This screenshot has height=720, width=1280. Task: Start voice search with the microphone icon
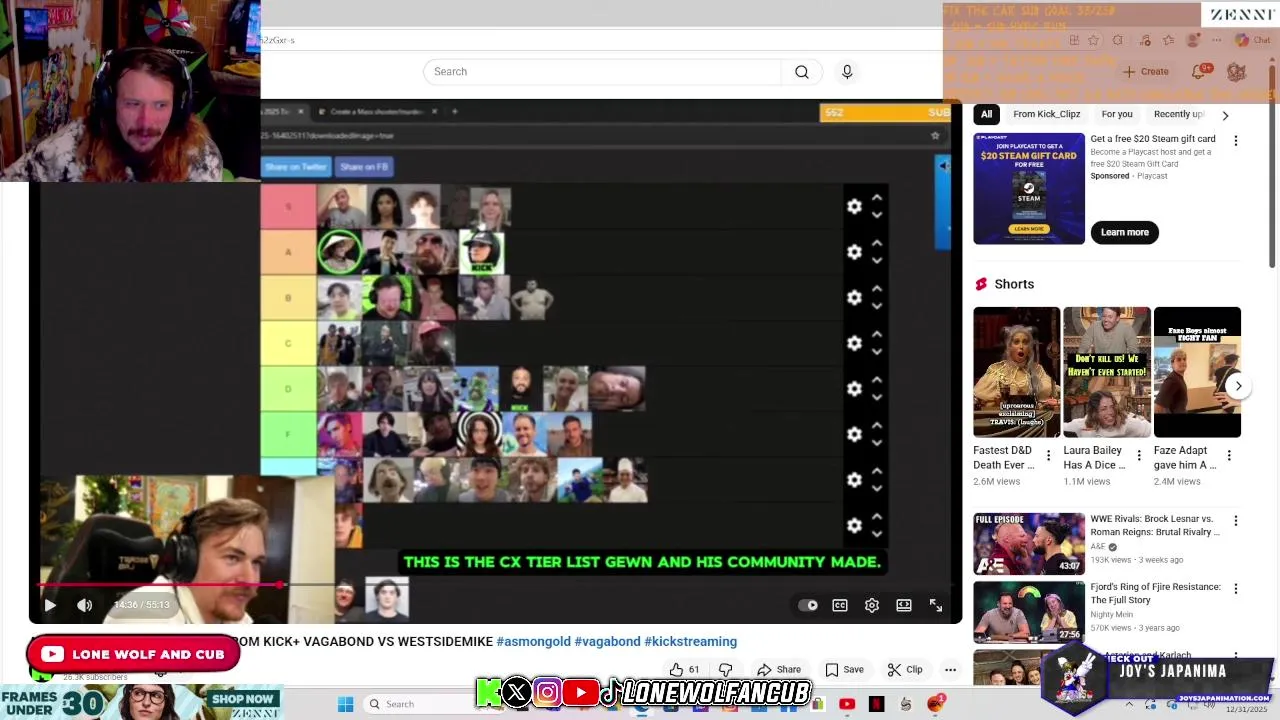click(x=847, y=72)
